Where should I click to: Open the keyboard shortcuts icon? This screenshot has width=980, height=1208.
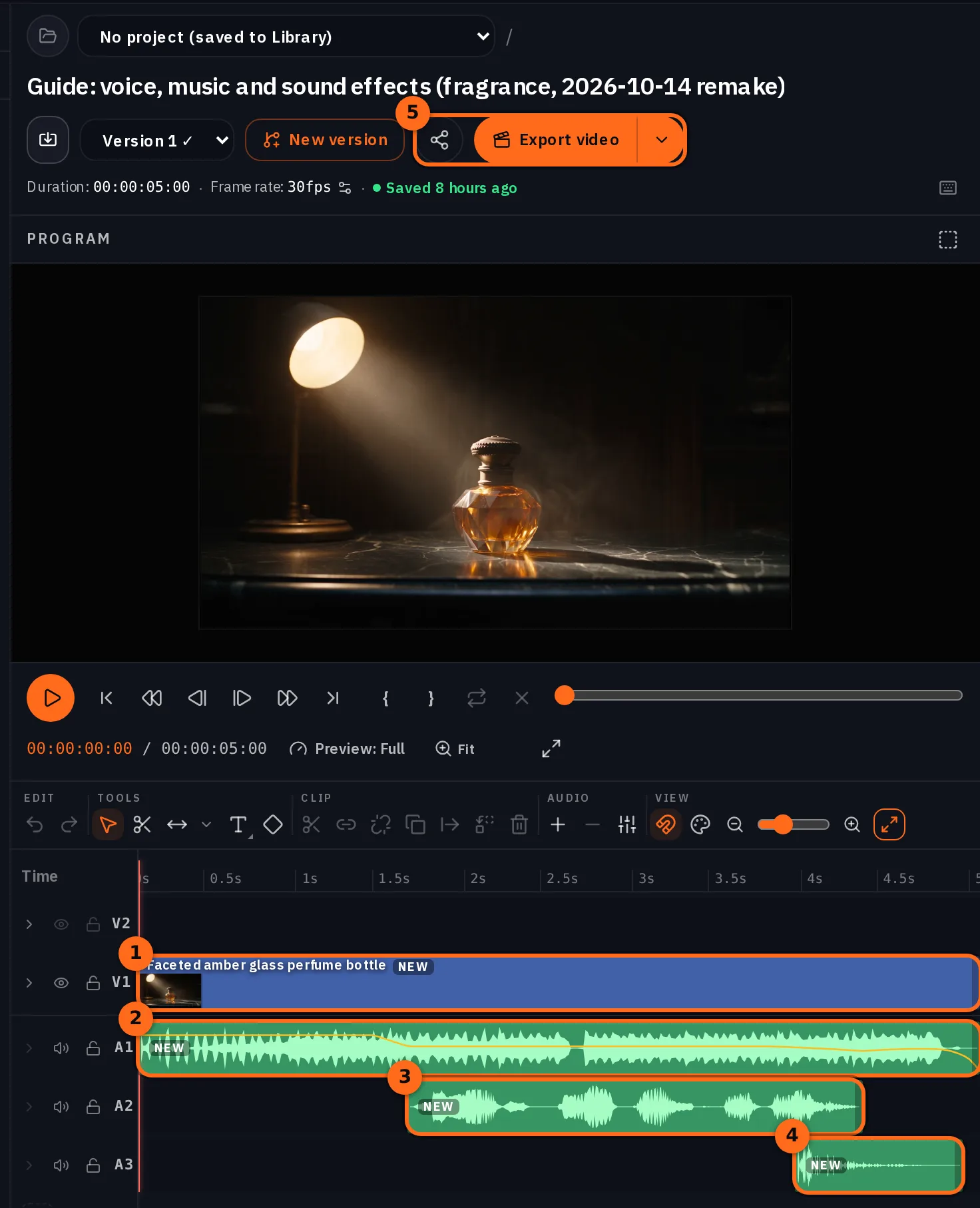point(948,188)
